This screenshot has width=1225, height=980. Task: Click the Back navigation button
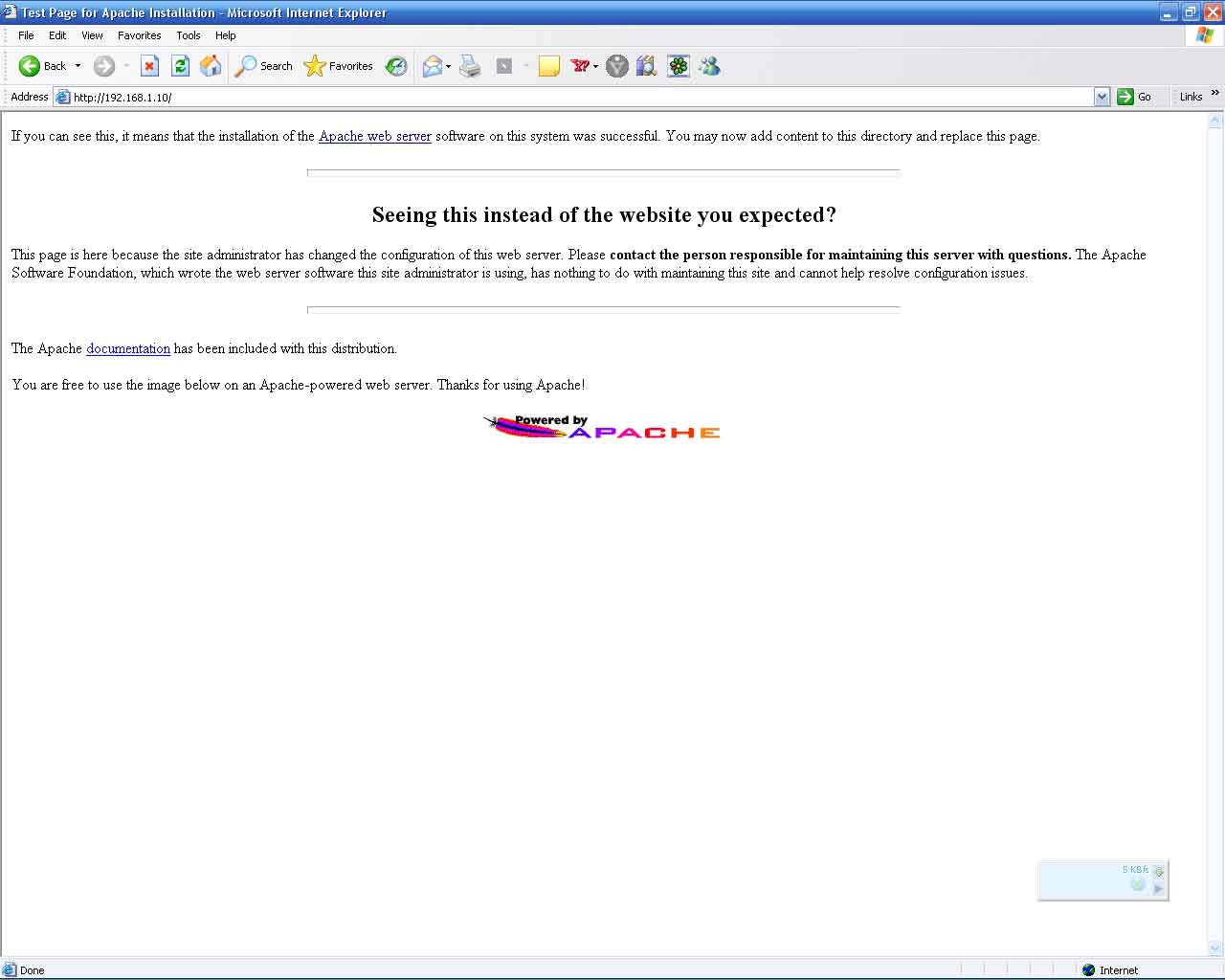click(42, 66)
